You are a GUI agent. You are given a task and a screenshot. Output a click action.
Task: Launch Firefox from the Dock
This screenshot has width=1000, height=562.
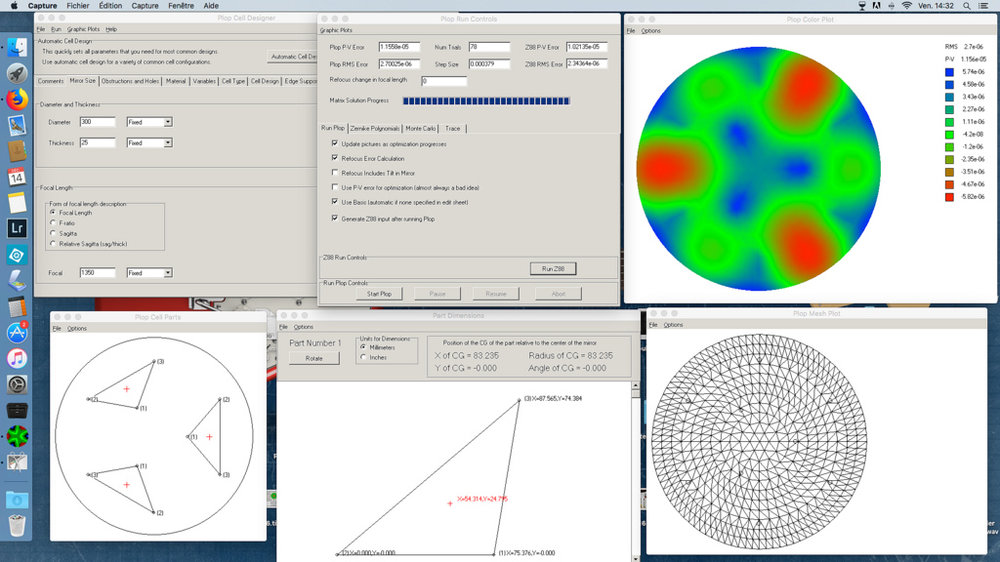17,100
